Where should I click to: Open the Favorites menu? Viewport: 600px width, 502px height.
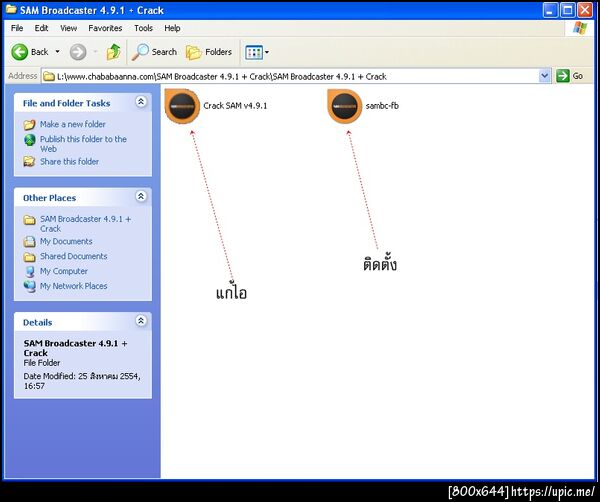click(x=105, y=28)
